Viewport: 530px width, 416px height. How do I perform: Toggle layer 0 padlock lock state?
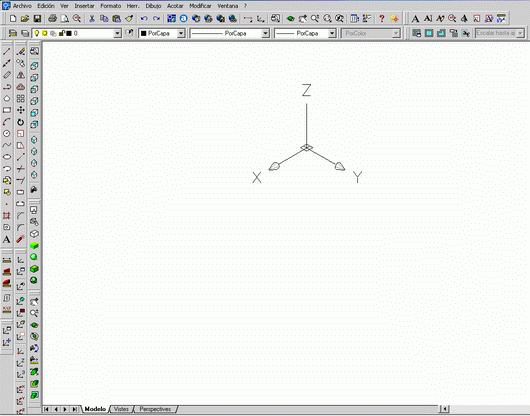pos(62,33)
